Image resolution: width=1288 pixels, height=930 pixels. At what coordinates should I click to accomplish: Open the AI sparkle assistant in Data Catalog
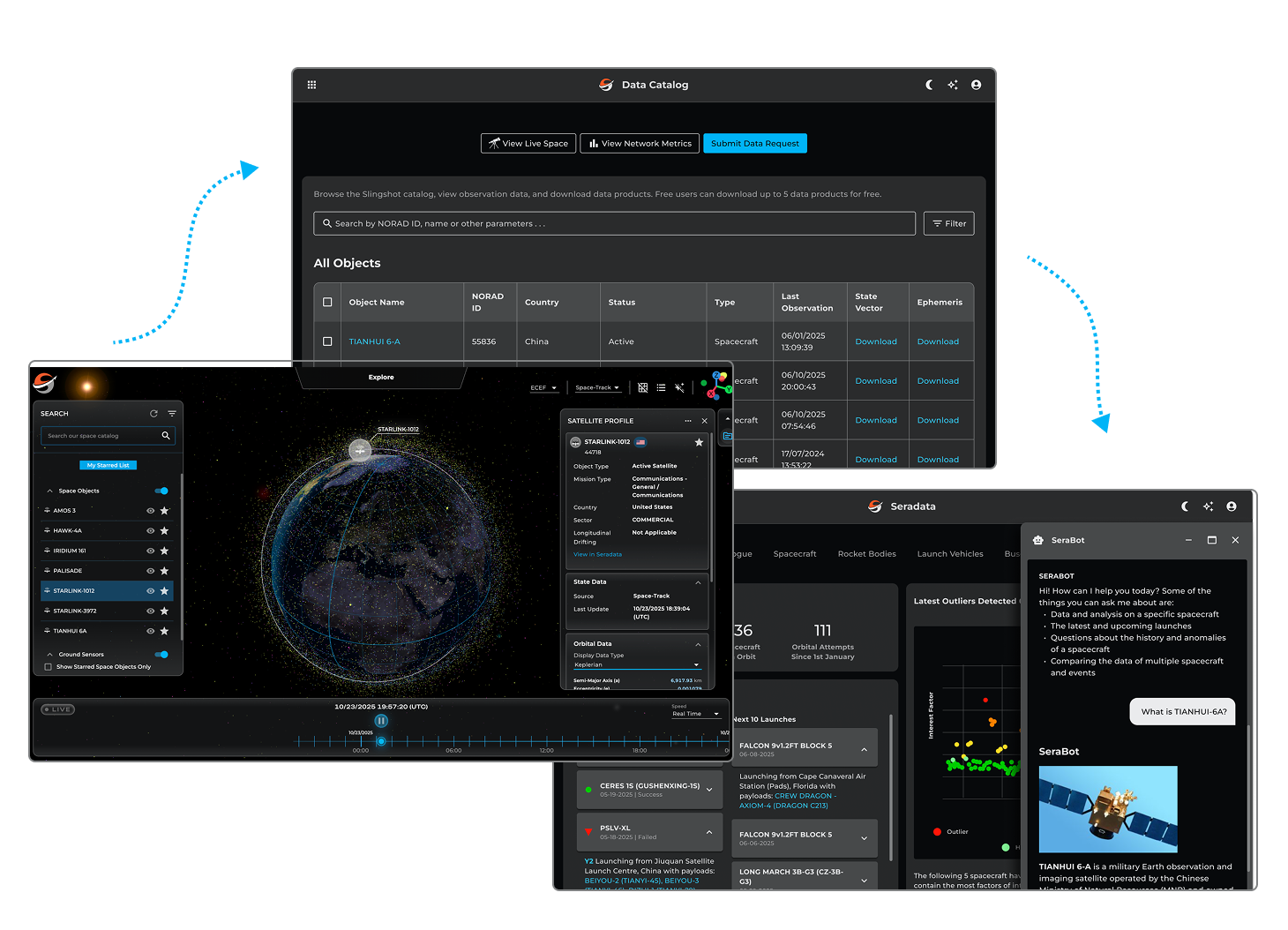tap(953, 85)
